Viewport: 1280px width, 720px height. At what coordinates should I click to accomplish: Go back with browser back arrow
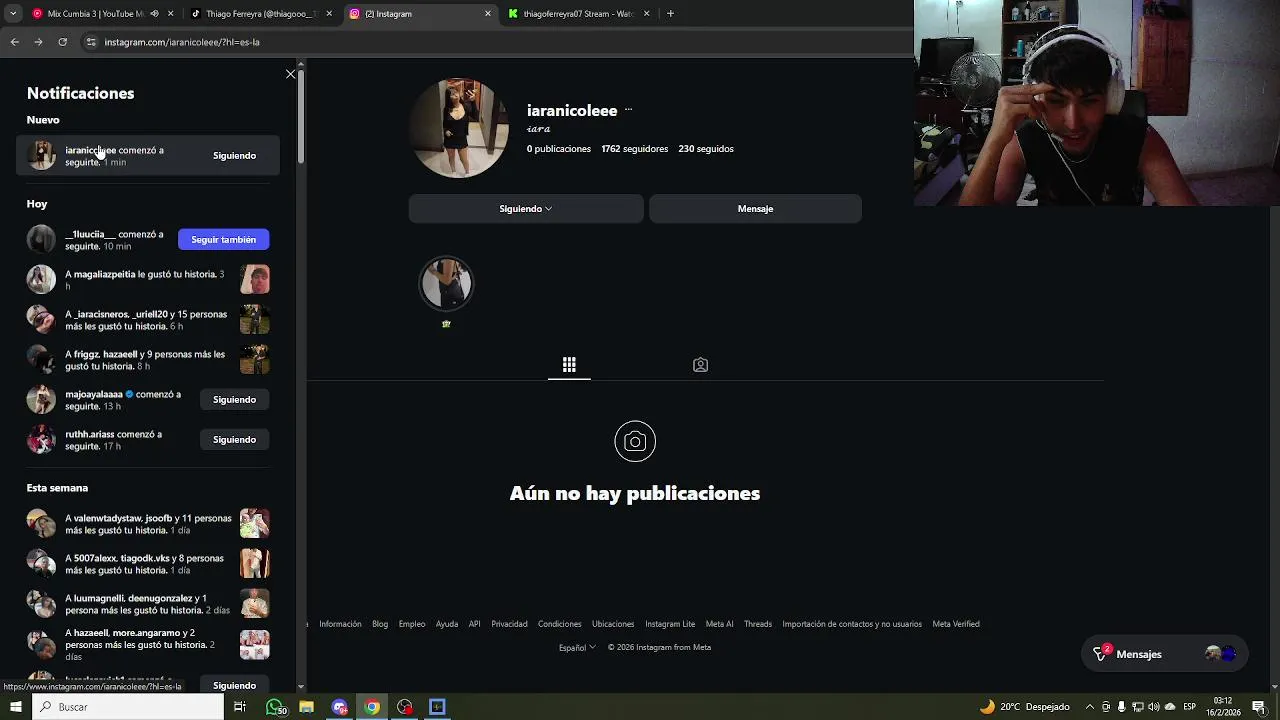tap(15, 42)
